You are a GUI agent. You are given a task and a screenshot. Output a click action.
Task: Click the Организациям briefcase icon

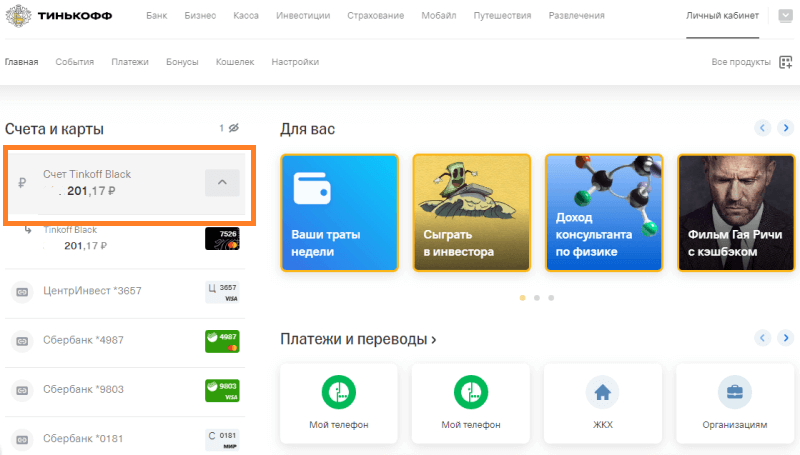coord(735,392)
